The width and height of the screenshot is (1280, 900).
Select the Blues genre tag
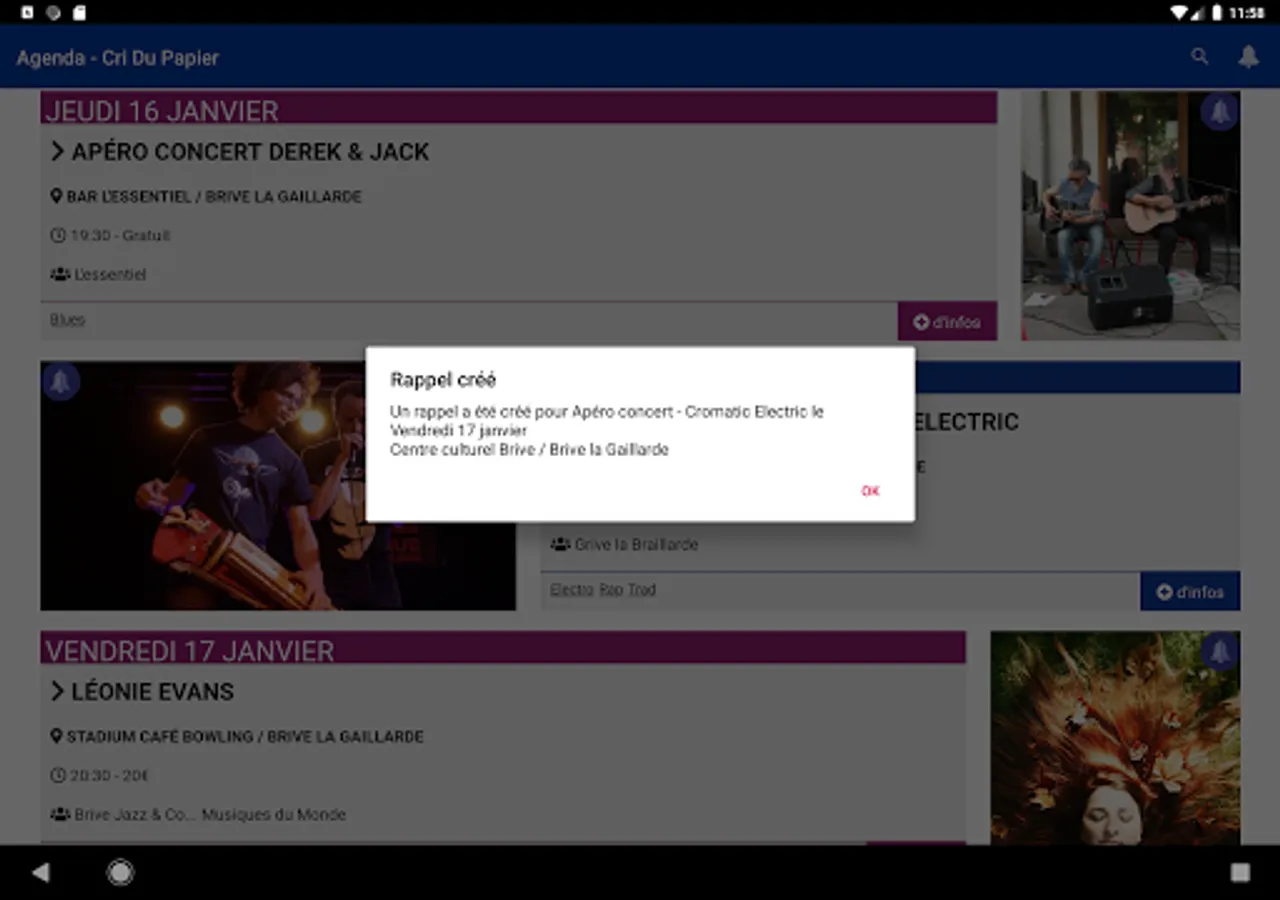point(67,320)
